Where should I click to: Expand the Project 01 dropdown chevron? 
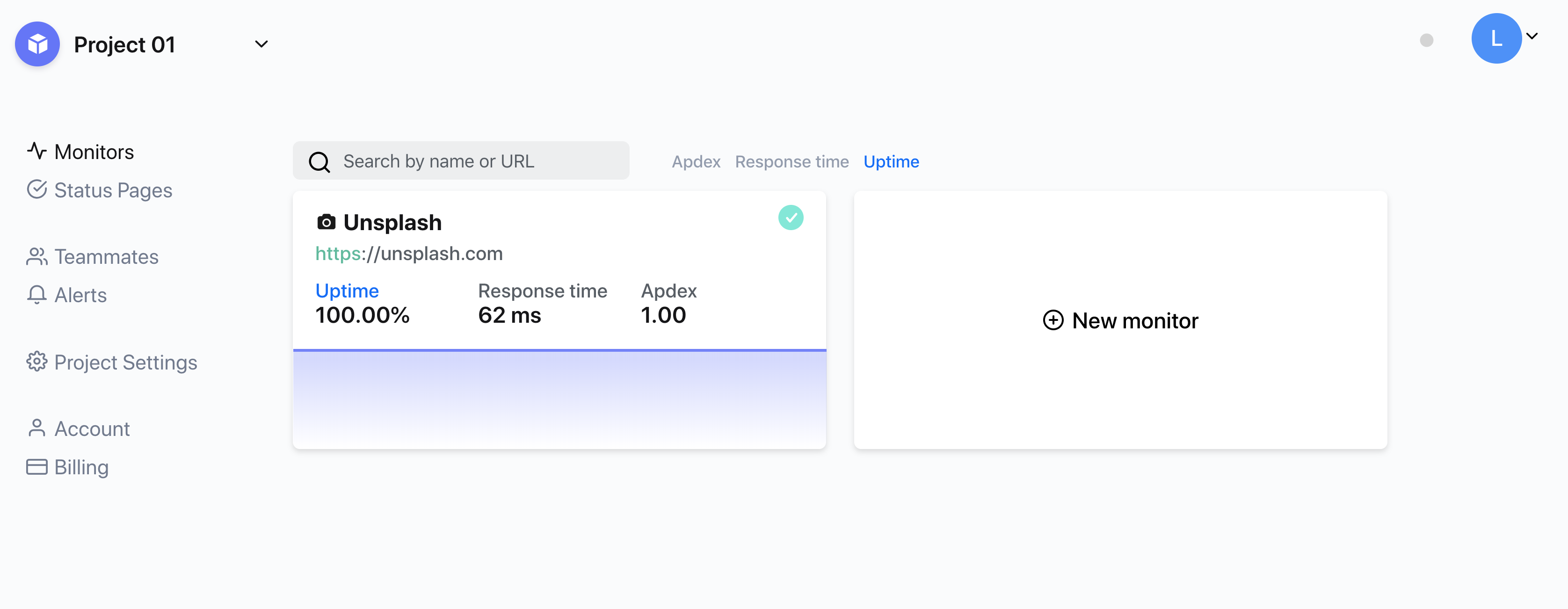click(x=261, y=44)
